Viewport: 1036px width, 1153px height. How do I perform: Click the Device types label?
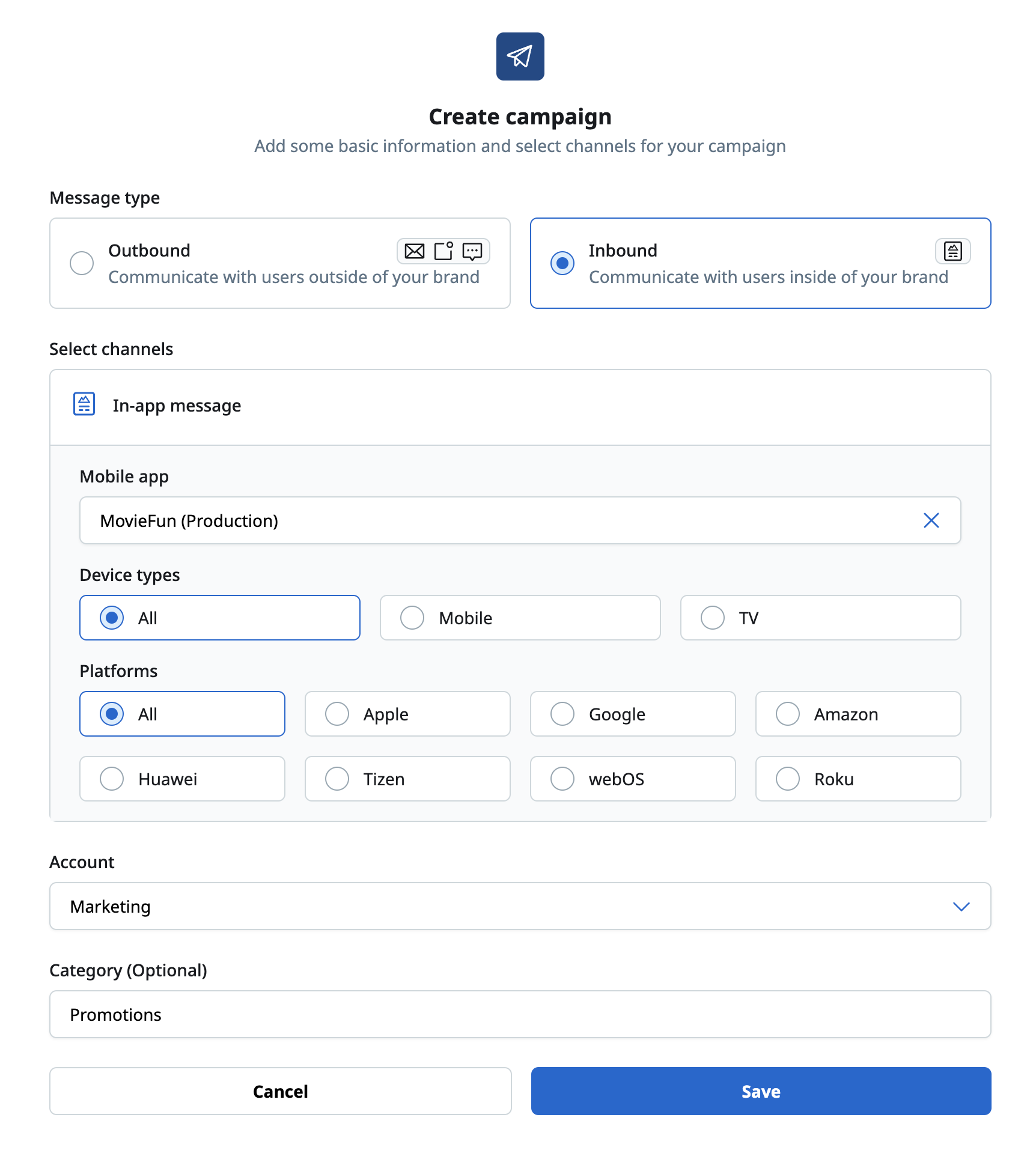point(130,575)
